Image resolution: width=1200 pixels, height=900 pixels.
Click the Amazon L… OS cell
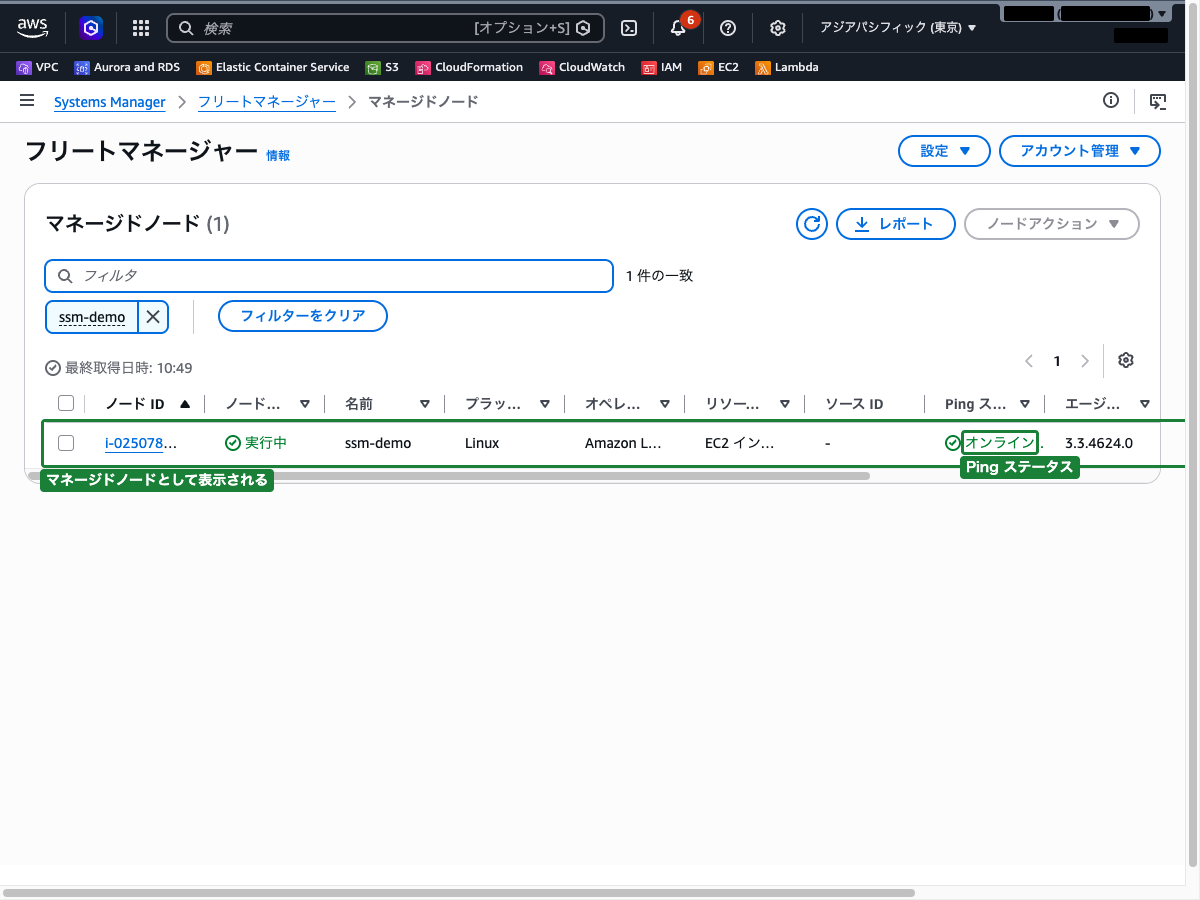(623, 443)
